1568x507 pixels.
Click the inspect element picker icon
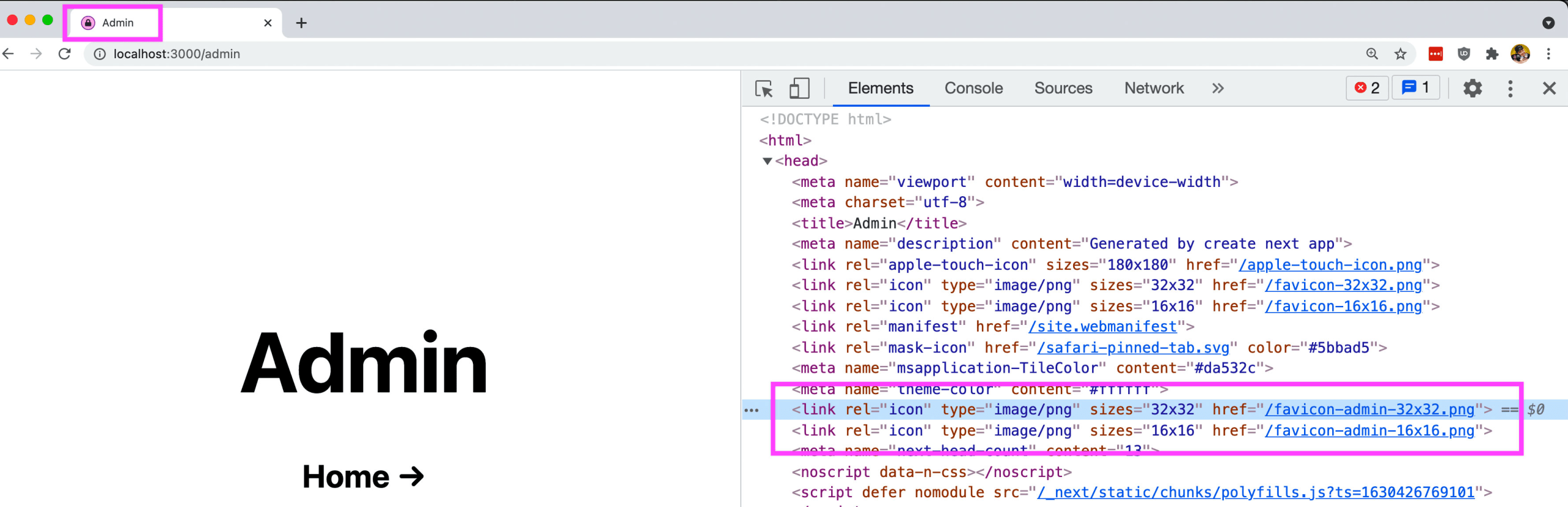click(763, 89)
